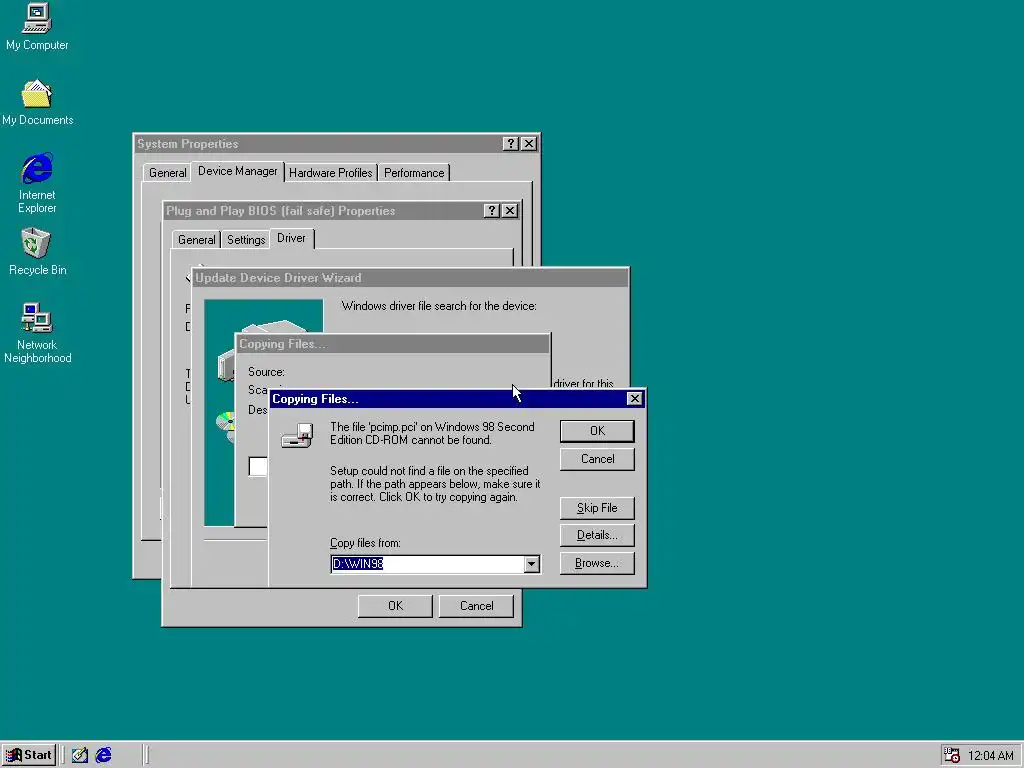The image size is (1024, 768).
Task: Click the help button in System Properties title bar
Action: 511,144
